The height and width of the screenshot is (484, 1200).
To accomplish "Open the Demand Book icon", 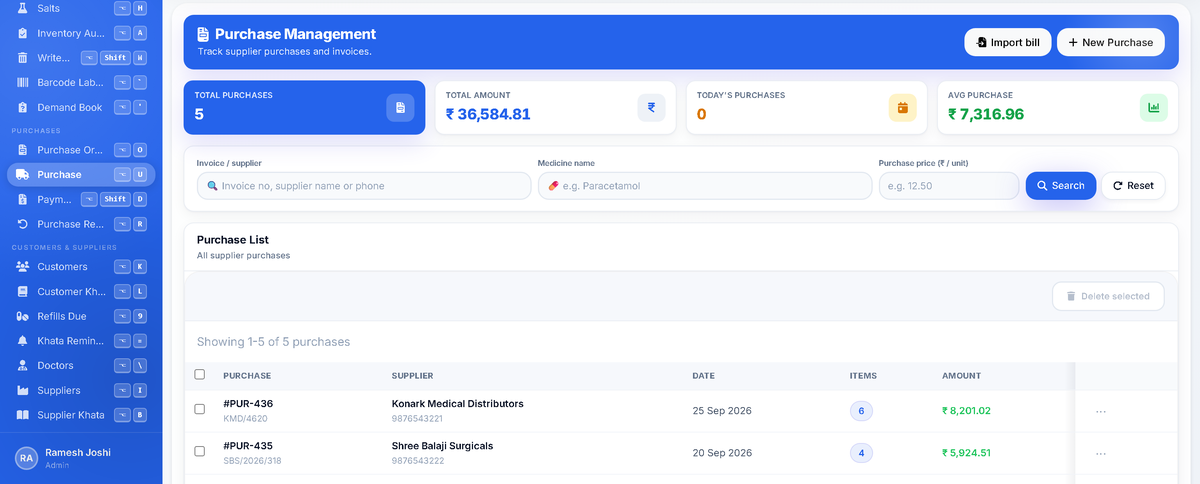I will click(x=22, y=107).
